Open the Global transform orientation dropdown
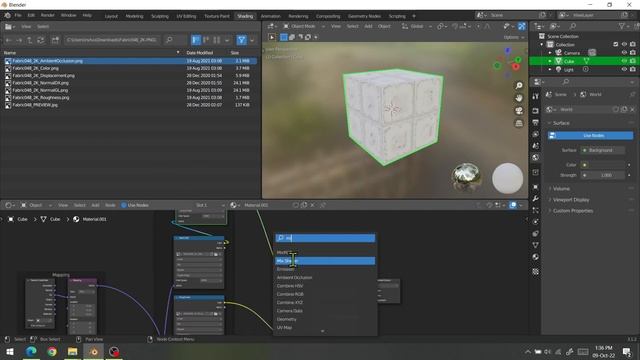Viewport: 640px width, 360px height. pos(416,26)
